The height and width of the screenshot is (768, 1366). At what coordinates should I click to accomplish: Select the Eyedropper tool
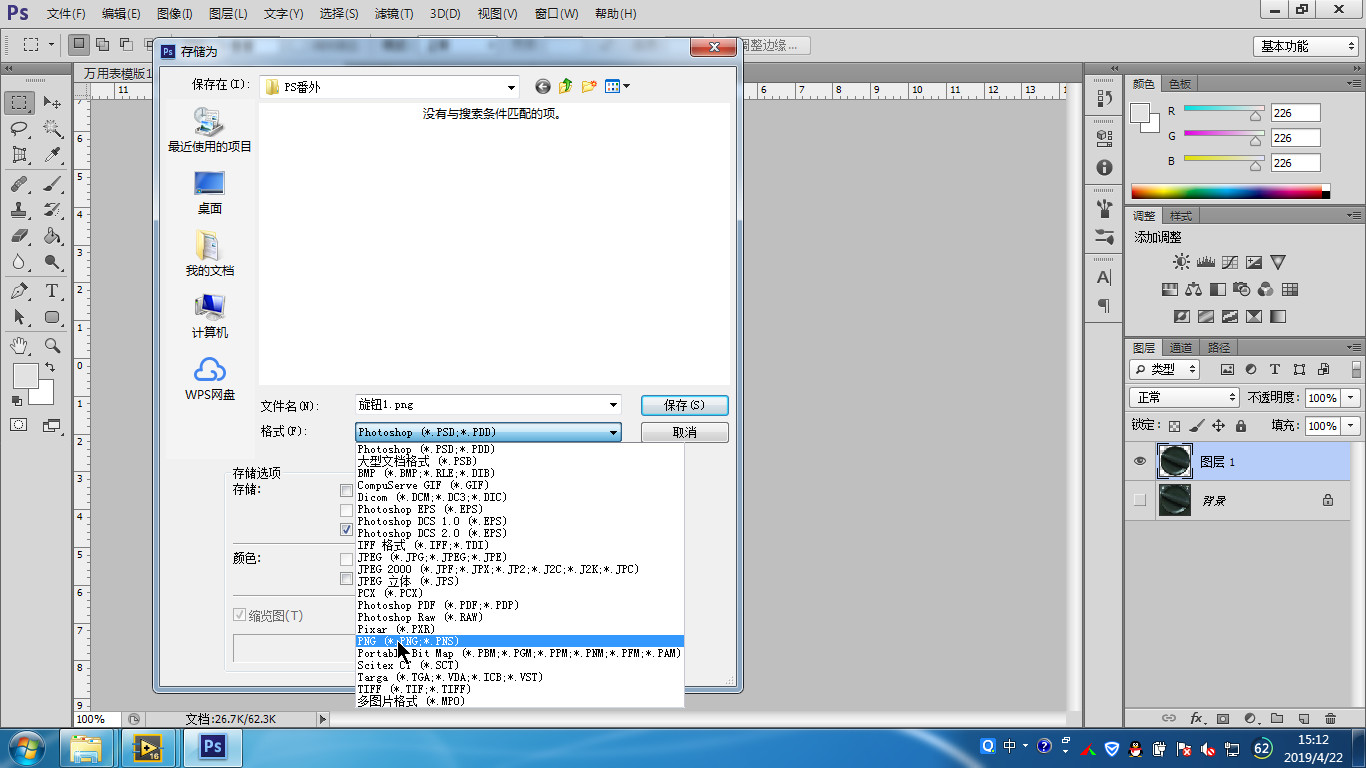coord(52,155)
